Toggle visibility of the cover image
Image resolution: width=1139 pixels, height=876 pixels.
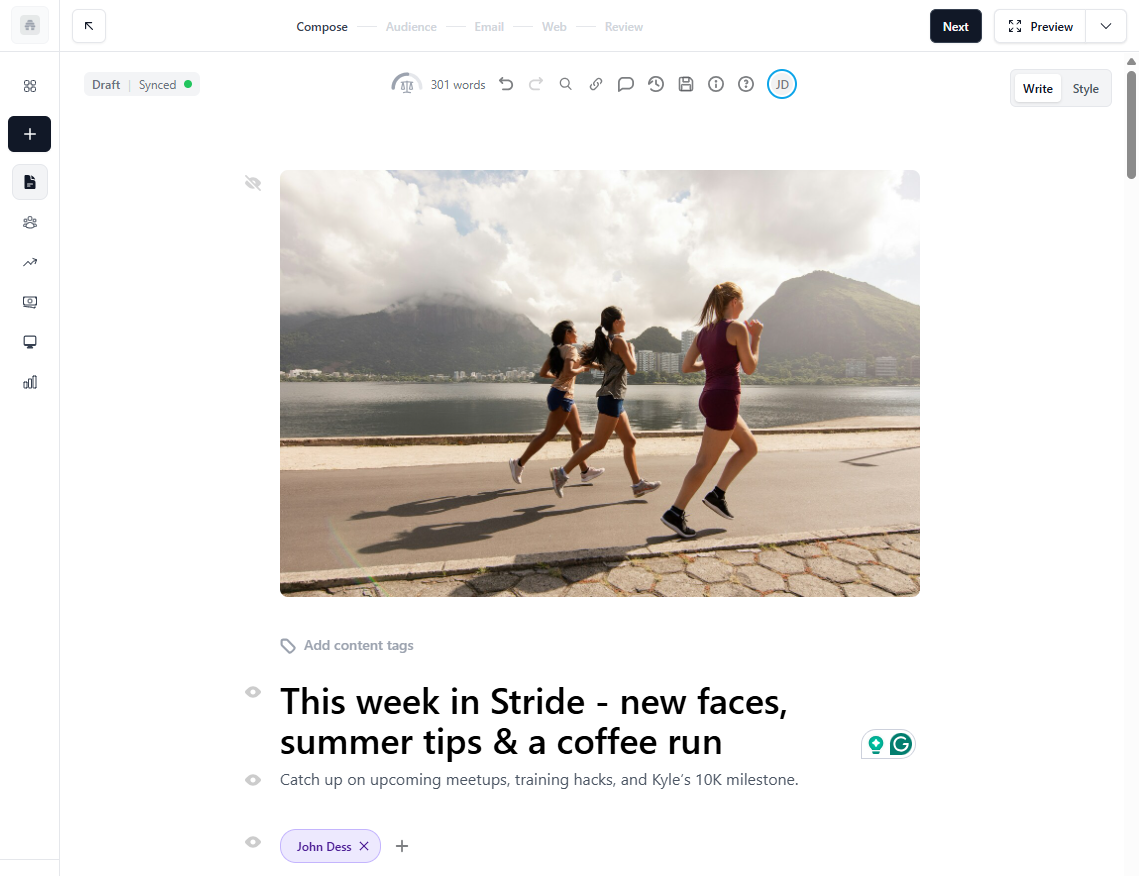coord(253,183)
